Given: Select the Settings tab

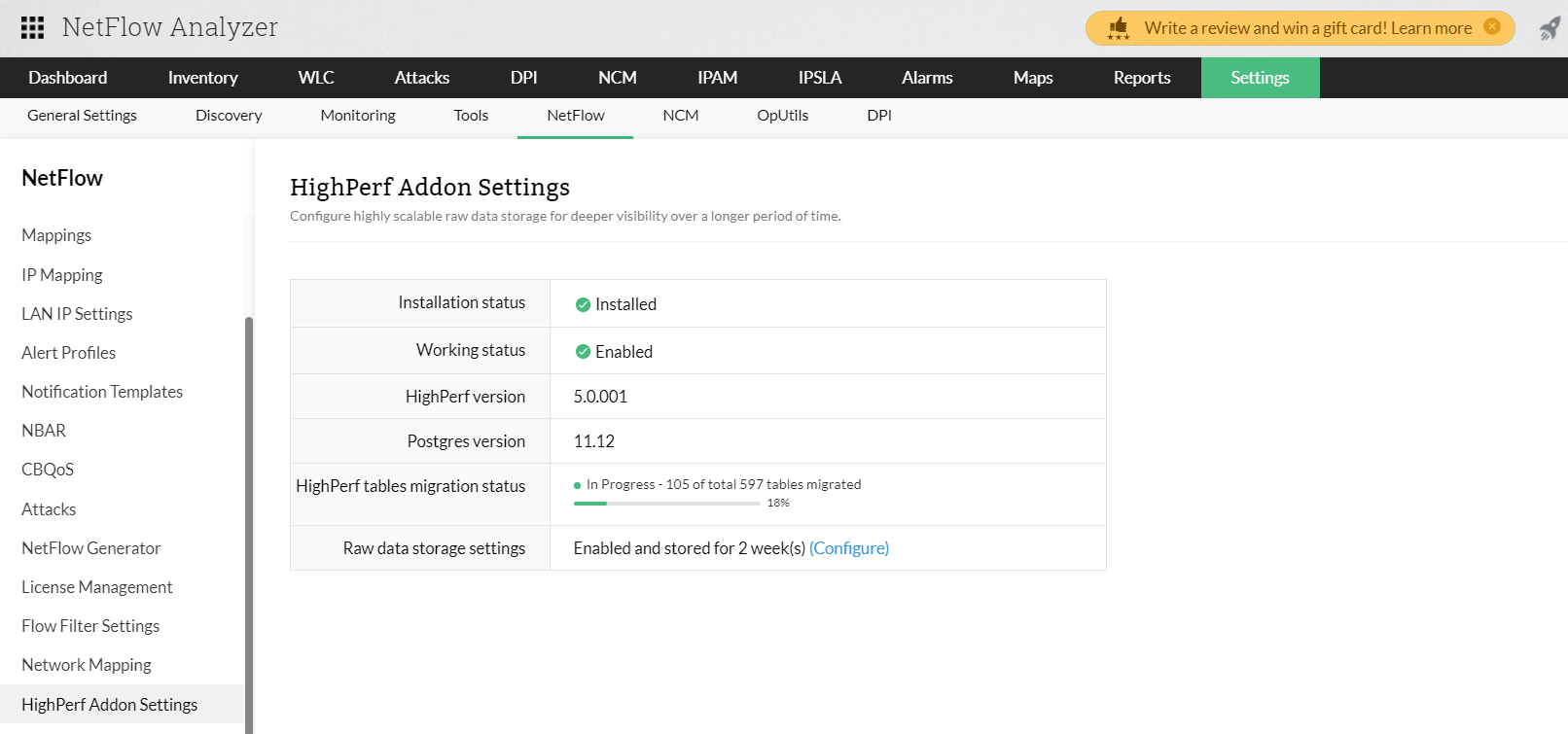Looking at the screenshot, I should [x=1261, y=78].
